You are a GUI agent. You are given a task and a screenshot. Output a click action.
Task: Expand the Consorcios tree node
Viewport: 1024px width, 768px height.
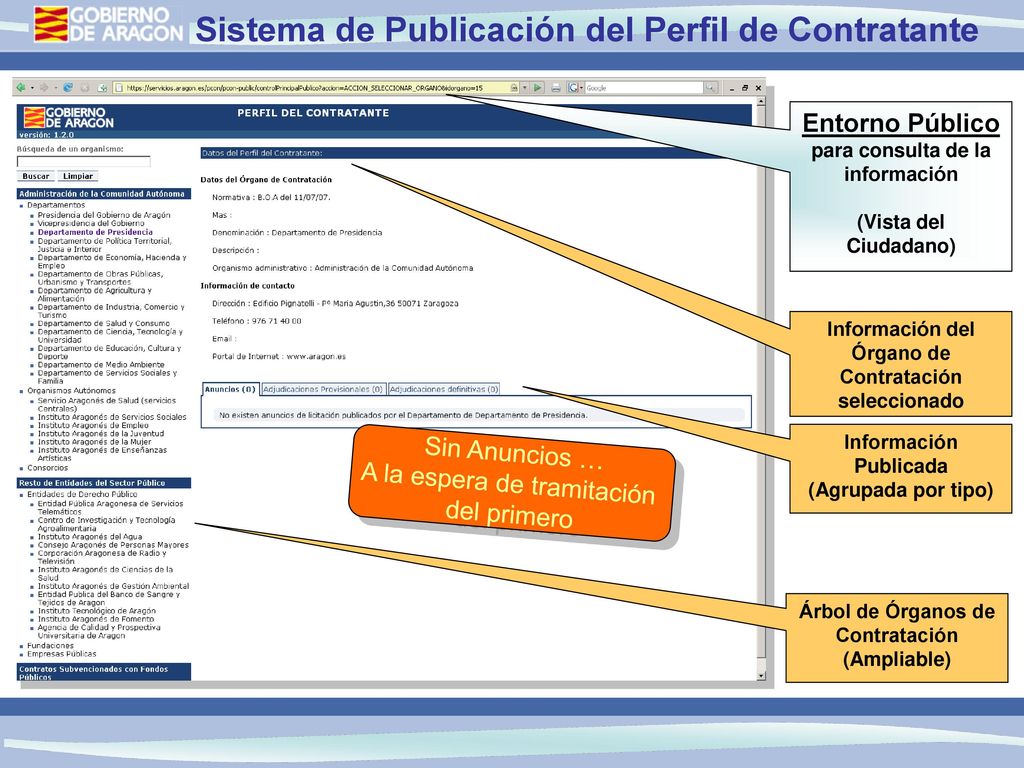47,468
